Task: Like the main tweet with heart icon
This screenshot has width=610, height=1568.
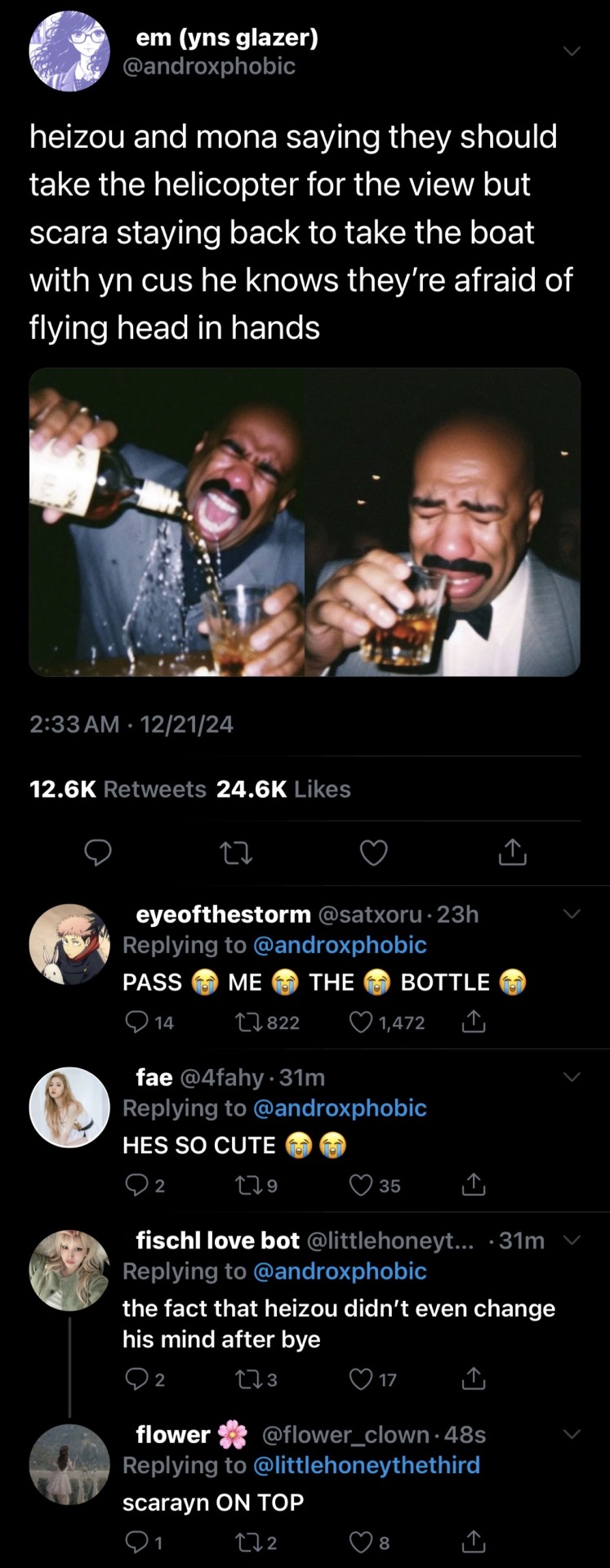Action: 374,853
